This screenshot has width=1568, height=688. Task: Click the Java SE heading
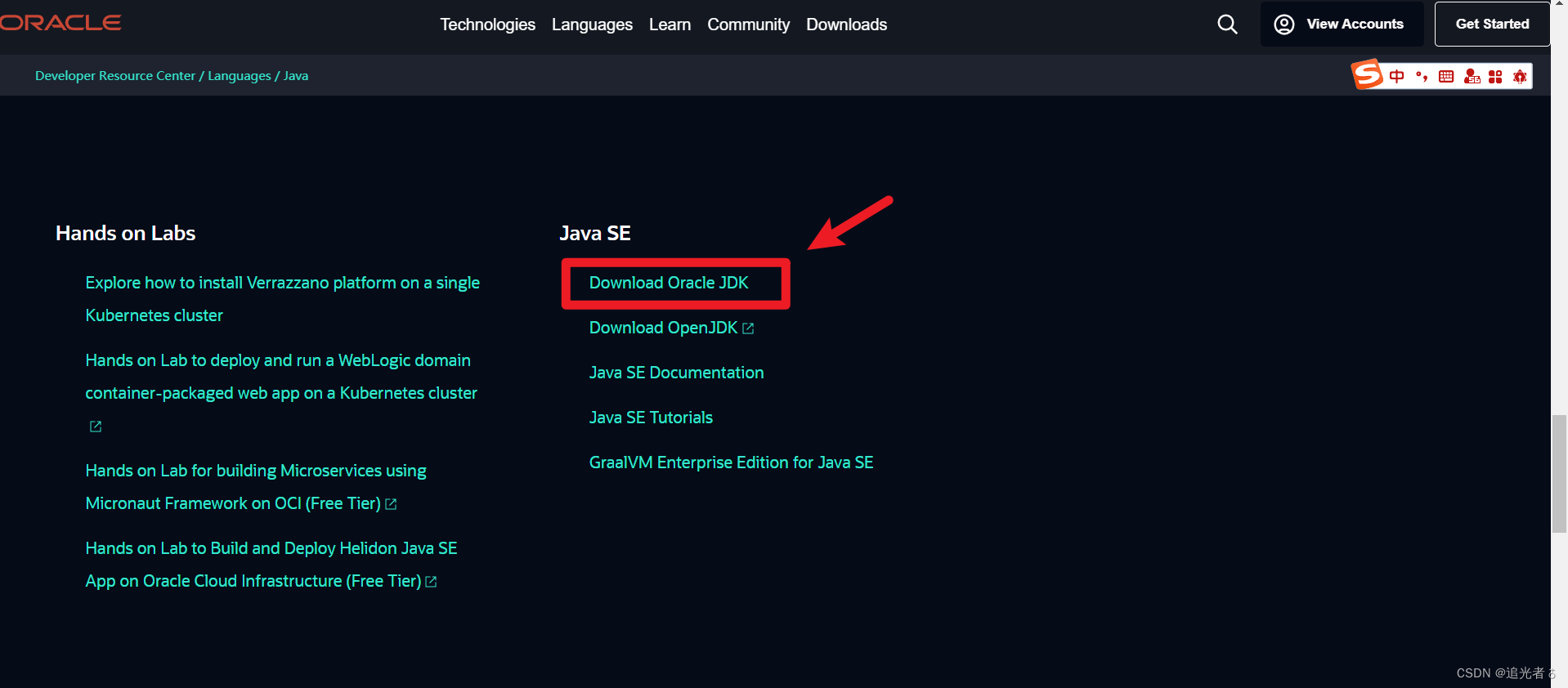595,233
